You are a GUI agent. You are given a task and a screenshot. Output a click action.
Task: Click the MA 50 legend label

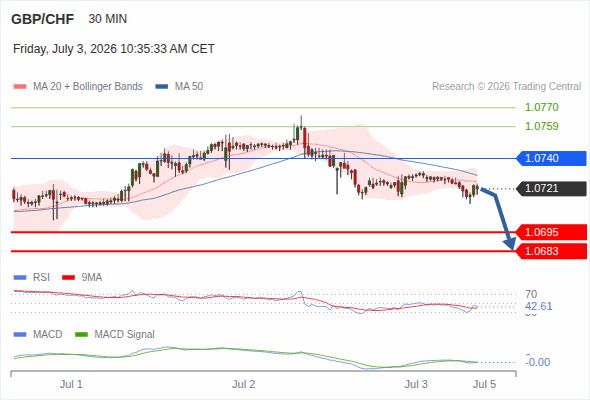coord(189,87)
